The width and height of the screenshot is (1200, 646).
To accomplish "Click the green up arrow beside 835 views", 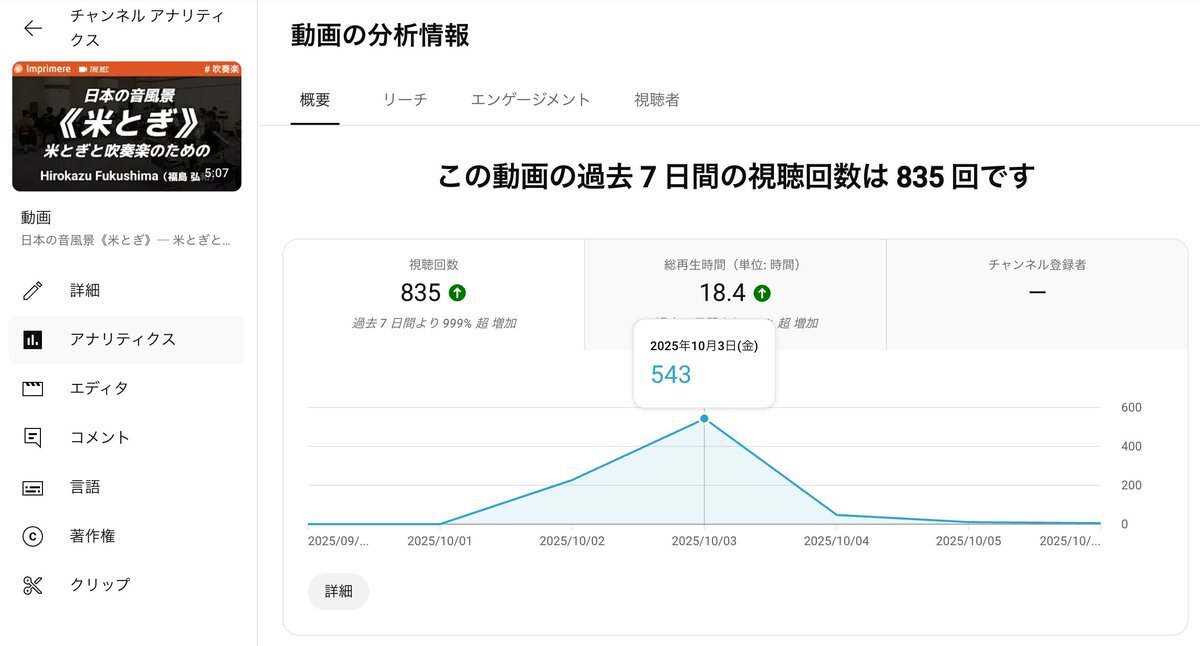I will click(457, 293).
